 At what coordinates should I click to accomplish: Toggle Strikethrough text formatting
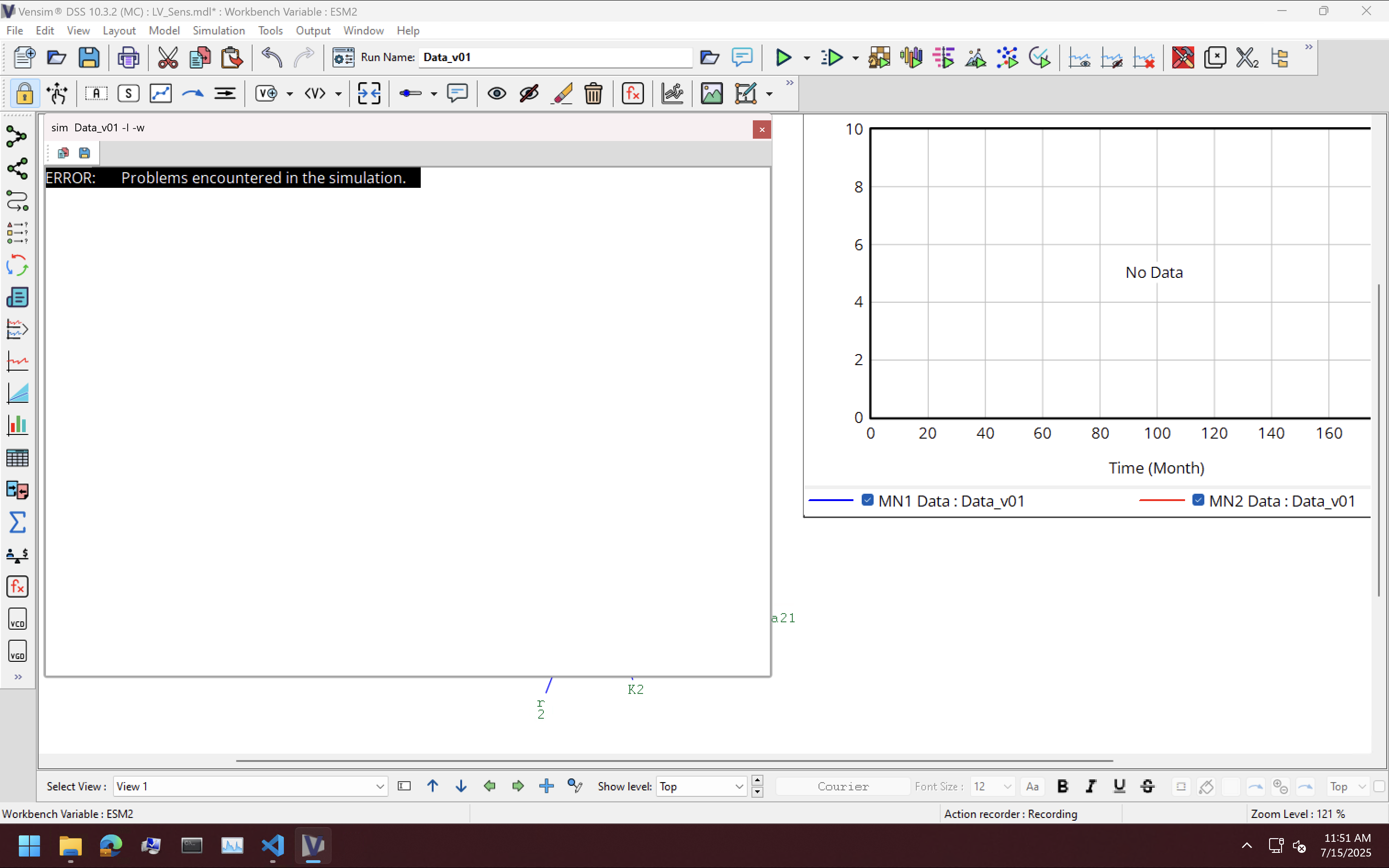pos(1147,786)
